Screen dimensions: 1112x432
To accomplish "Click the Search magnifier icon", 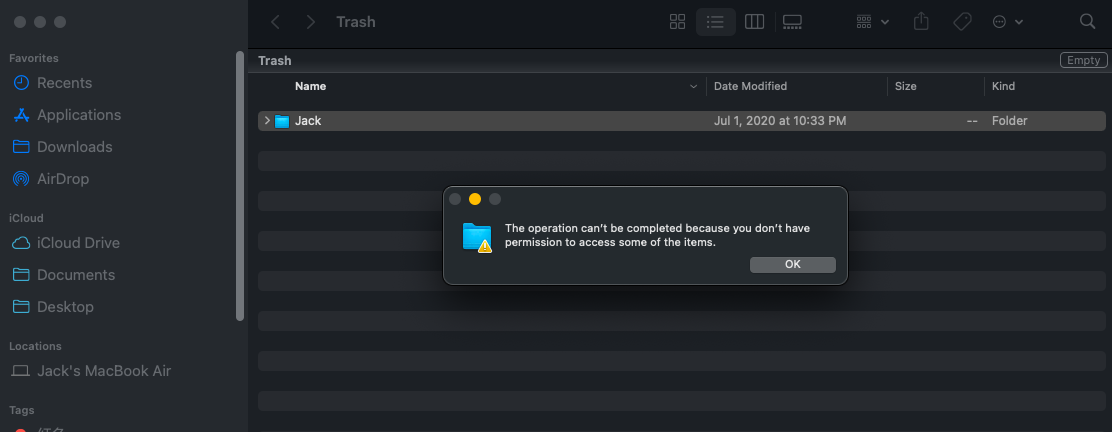I will click(x=1088, y=22).
